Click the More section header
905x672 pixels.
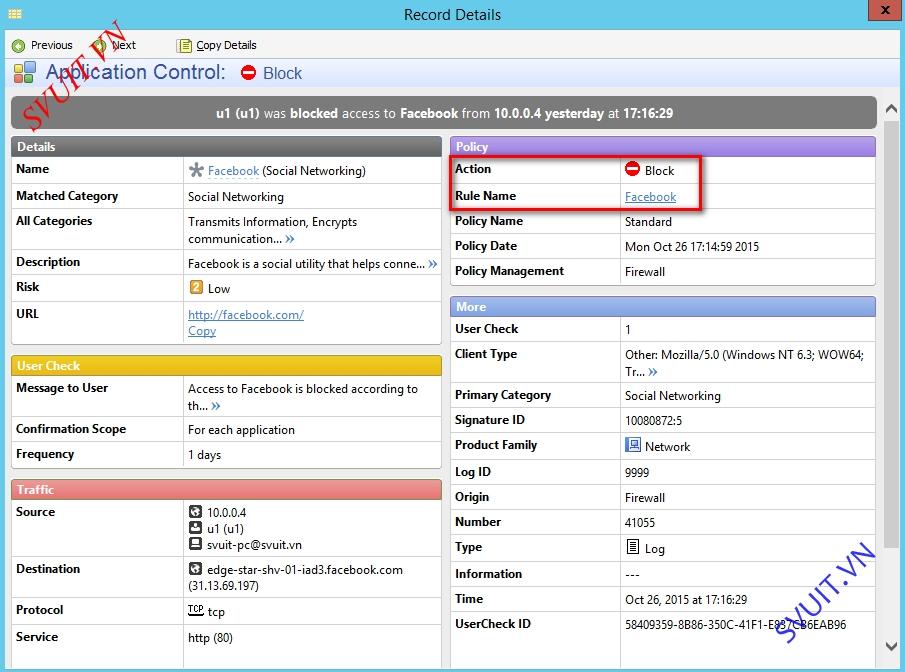663,307
